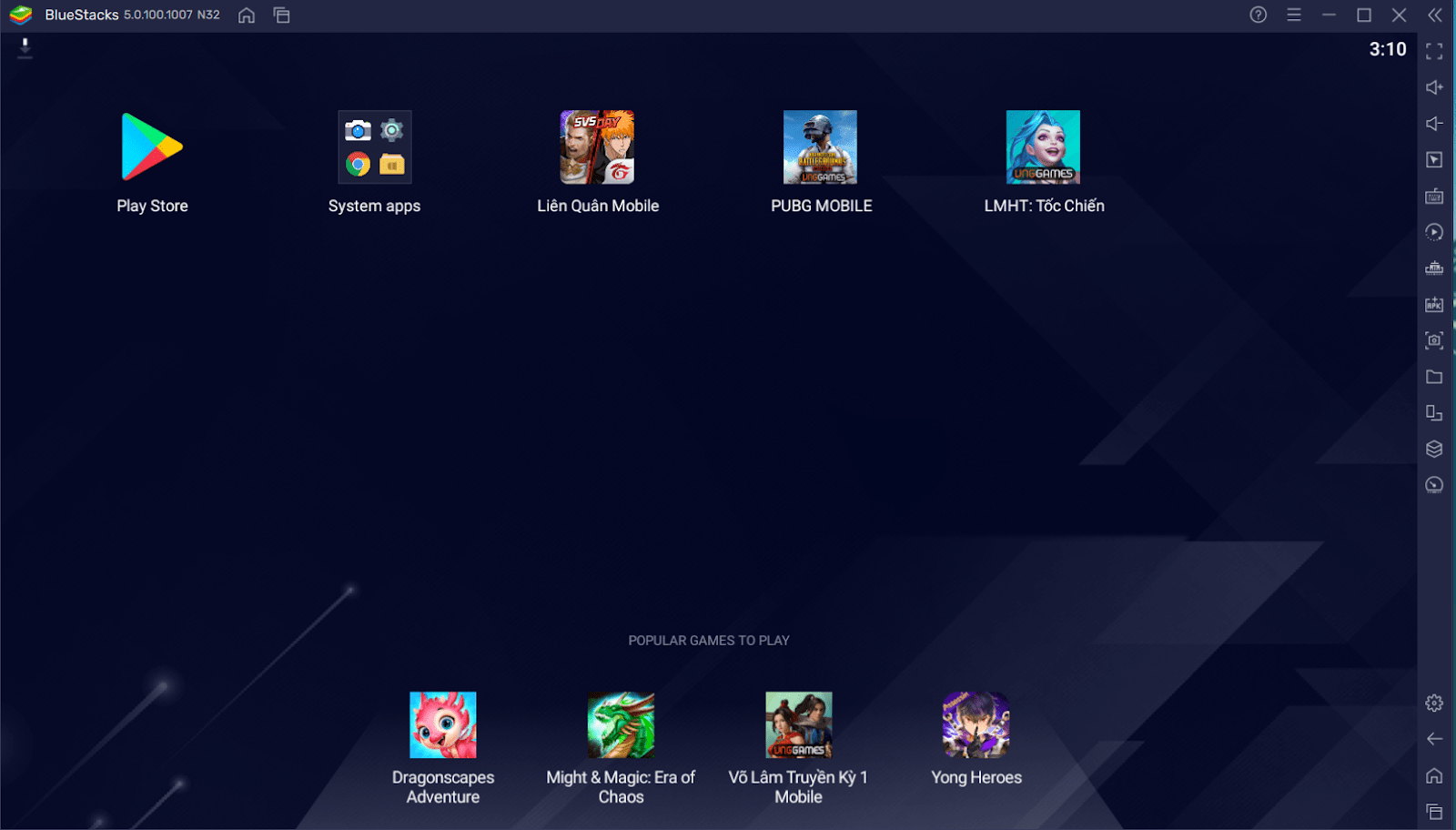Viewport: 1456px width, 830px height.
Task: Decrease volume using sidebar speaker minus icon
Action: [x=1434, y=124]
